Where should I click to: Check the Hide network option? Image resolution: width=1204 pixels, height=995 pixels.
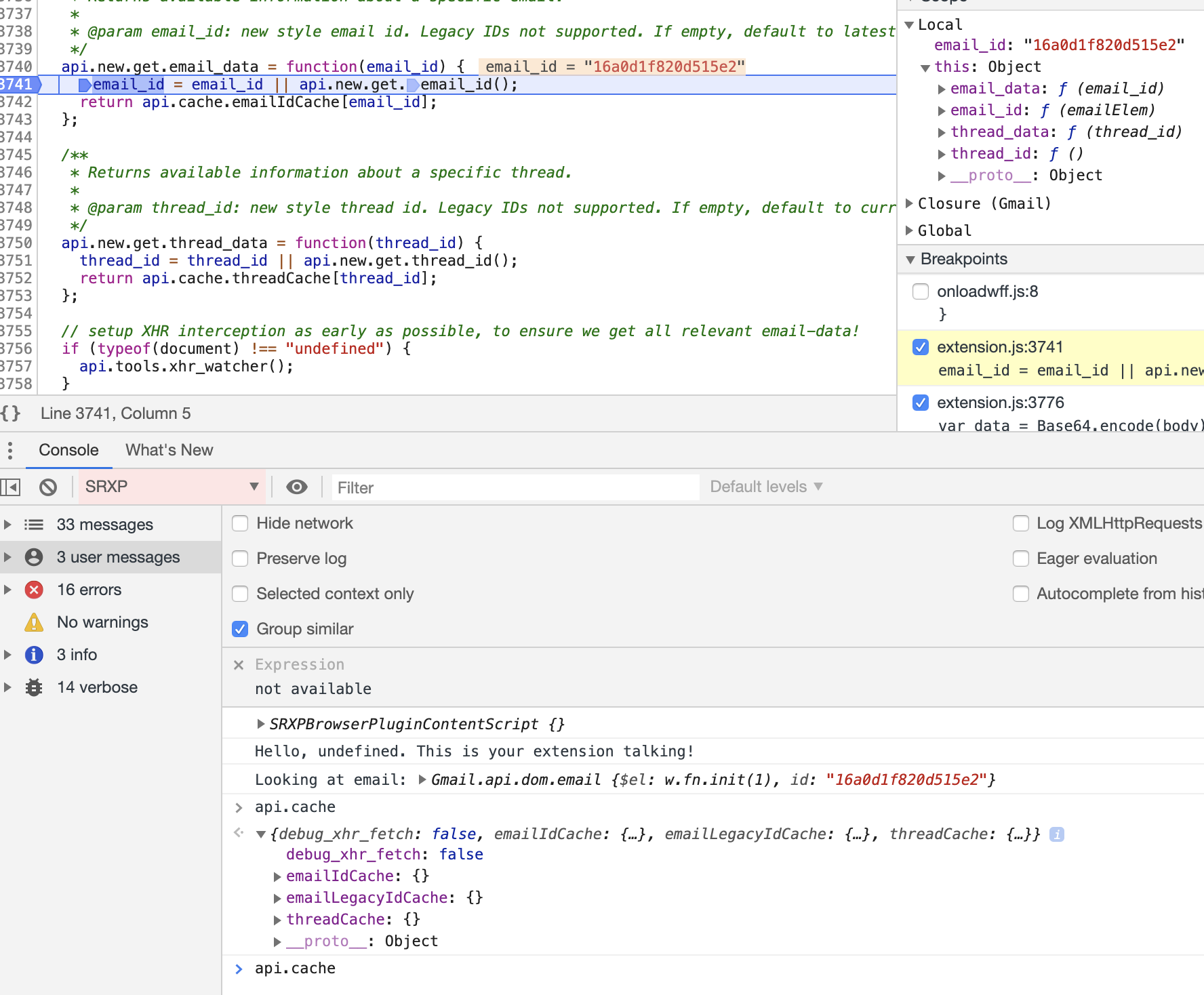click(x=240, y=523)
